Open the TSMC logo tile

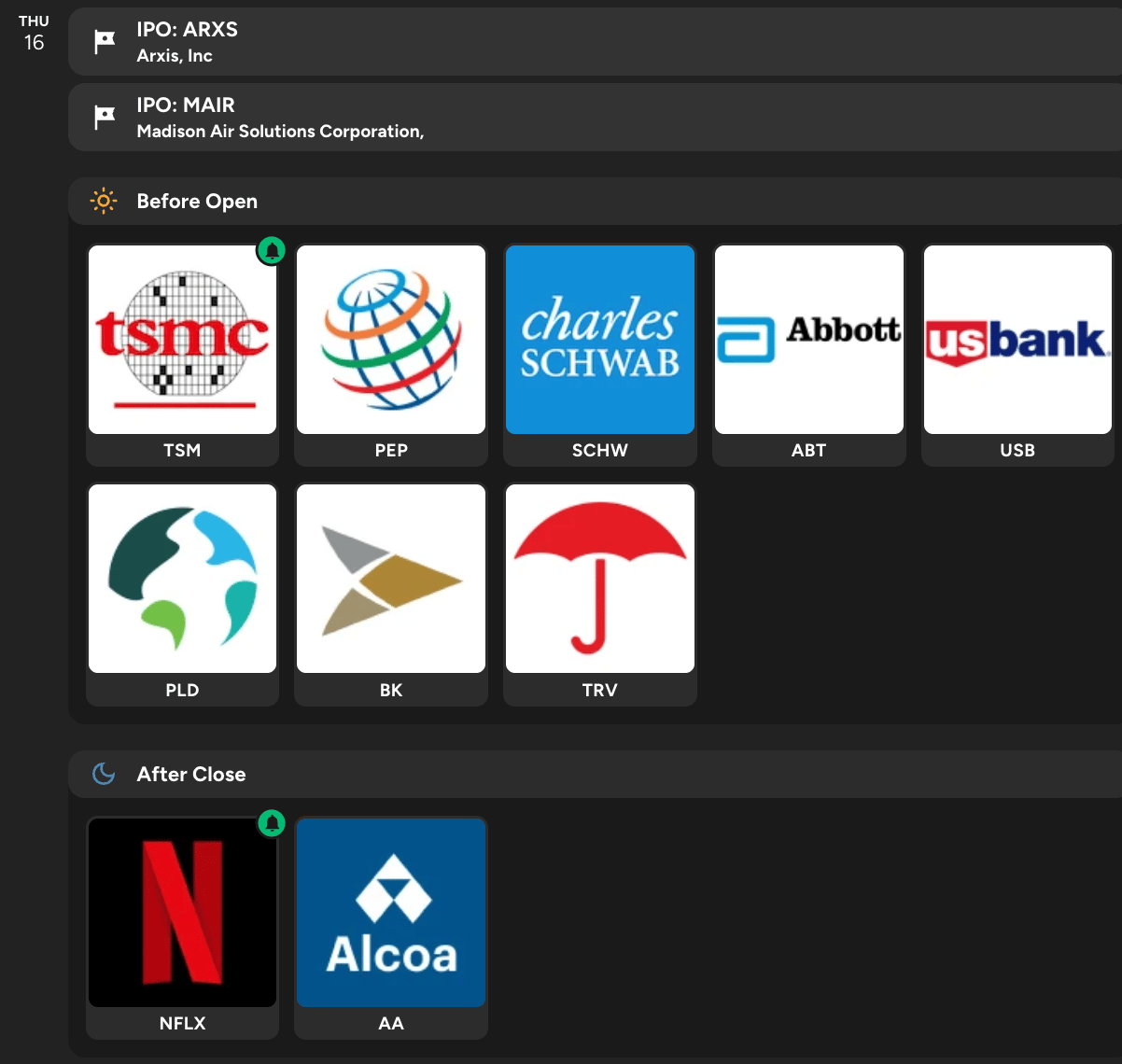pyautogui.click(x=182, y=340)
